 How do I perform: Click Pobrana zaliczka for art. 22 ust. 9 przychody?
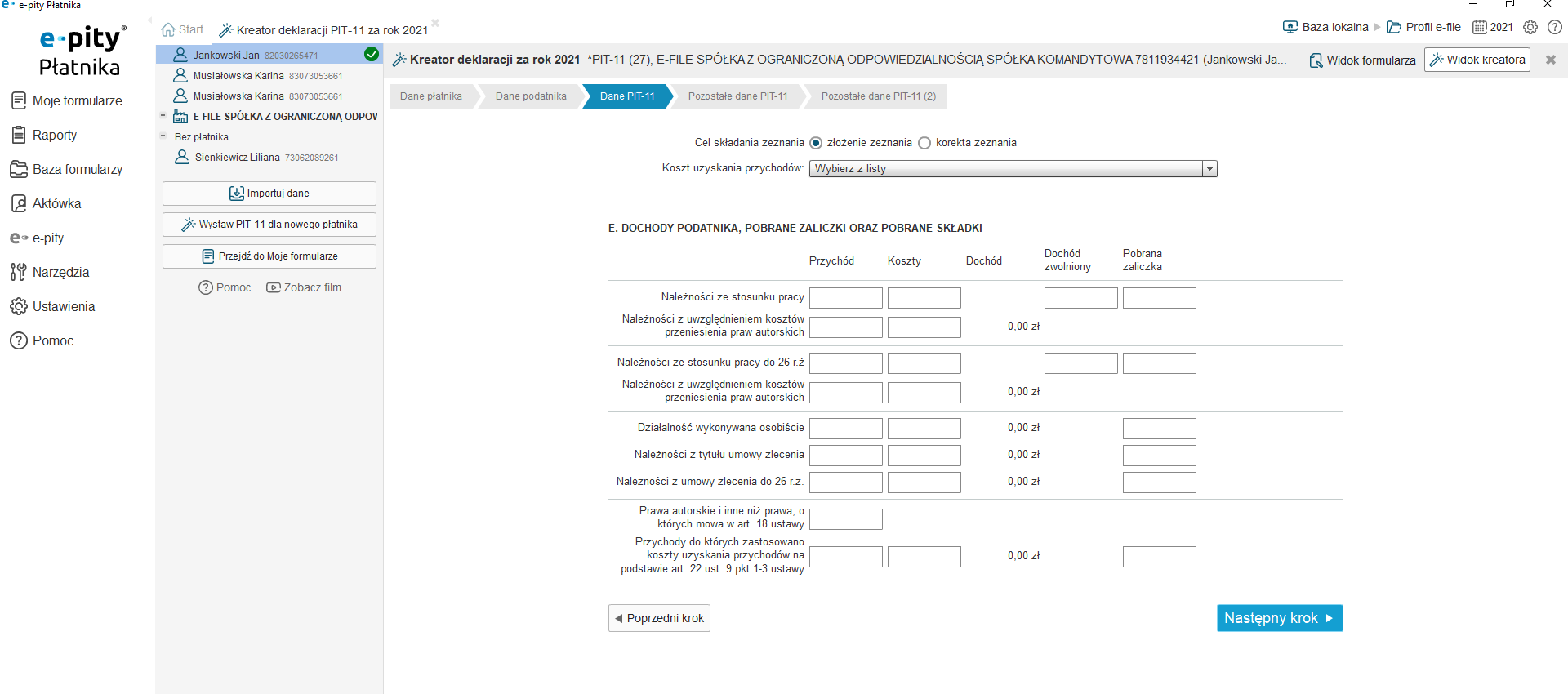1160,557
